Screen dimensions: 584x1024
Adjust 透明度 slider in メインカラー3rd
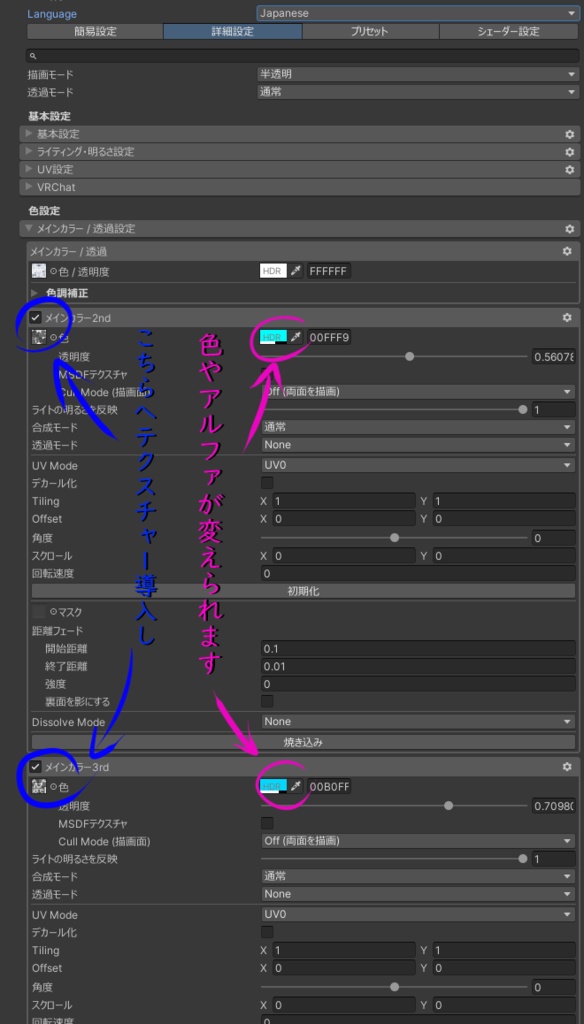click(x=394, y=805)
